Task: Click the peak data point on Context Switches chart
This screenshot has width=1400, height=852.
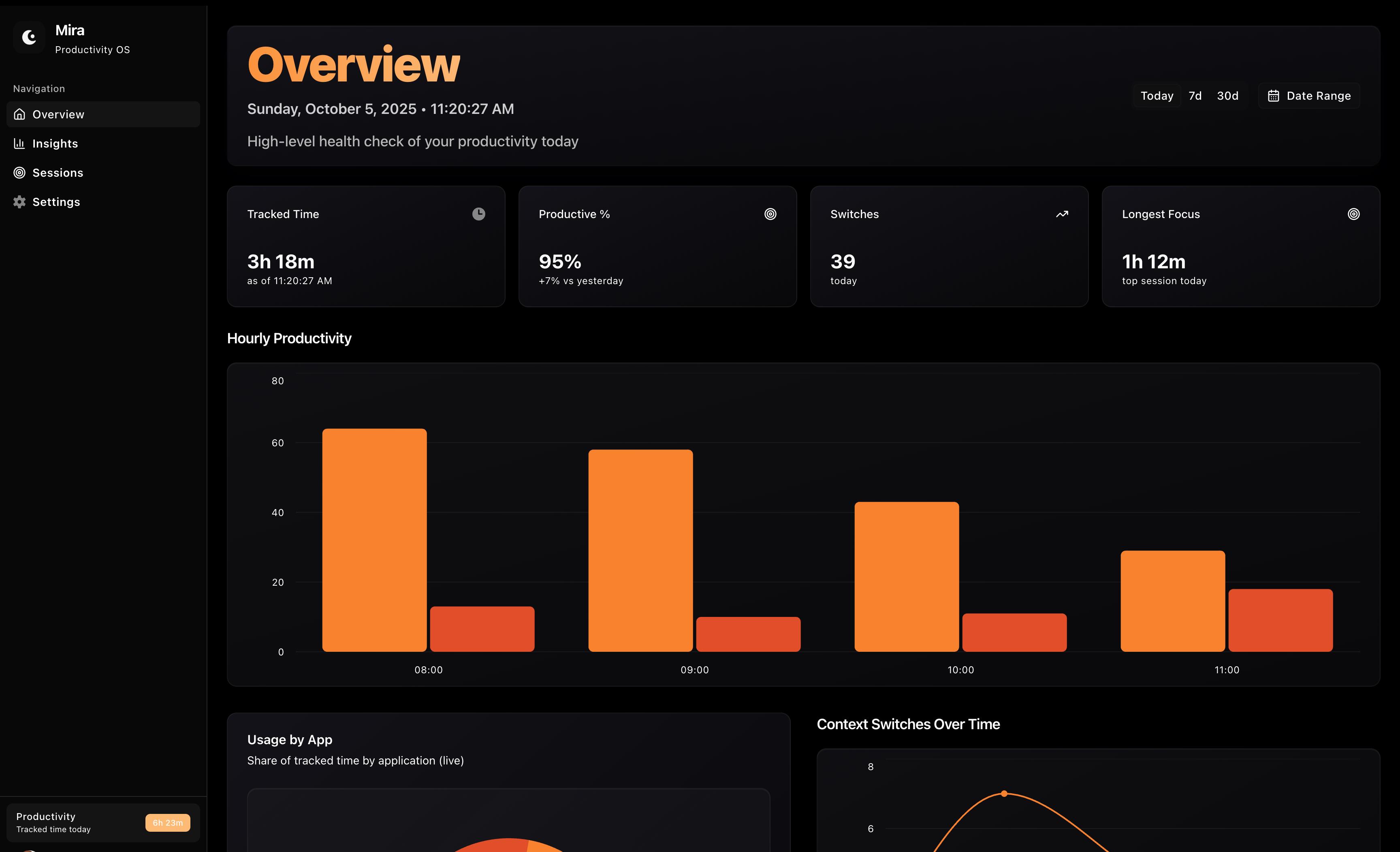Action: pos(1004,794)
